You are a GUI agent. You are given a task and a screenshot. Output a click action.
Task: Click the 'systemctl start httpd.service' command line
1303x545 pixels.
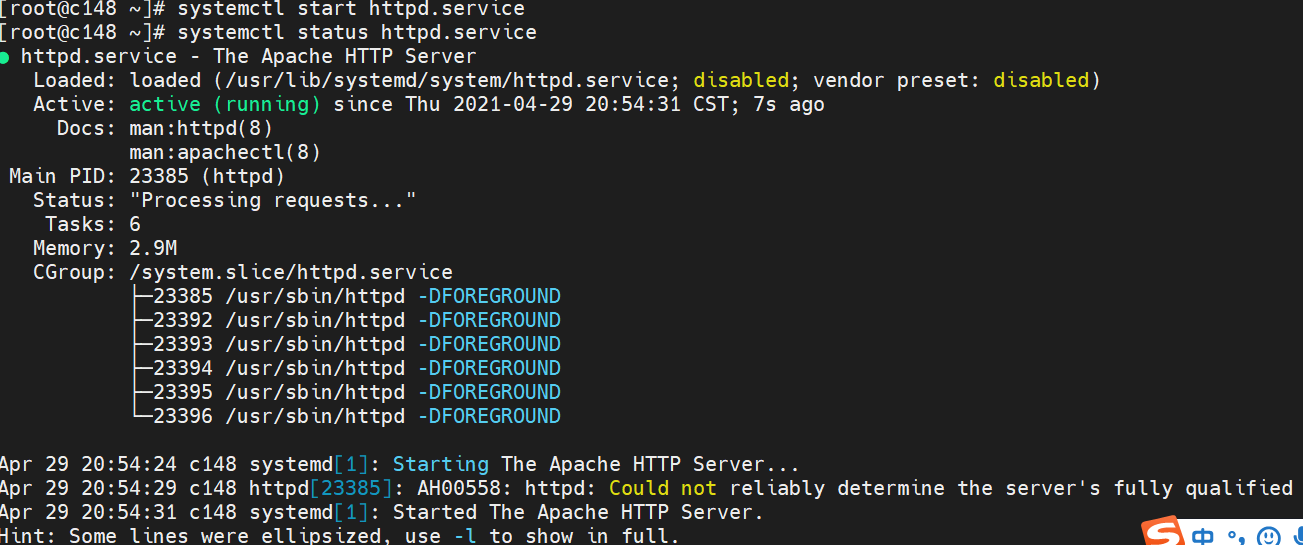coord(346,9)
